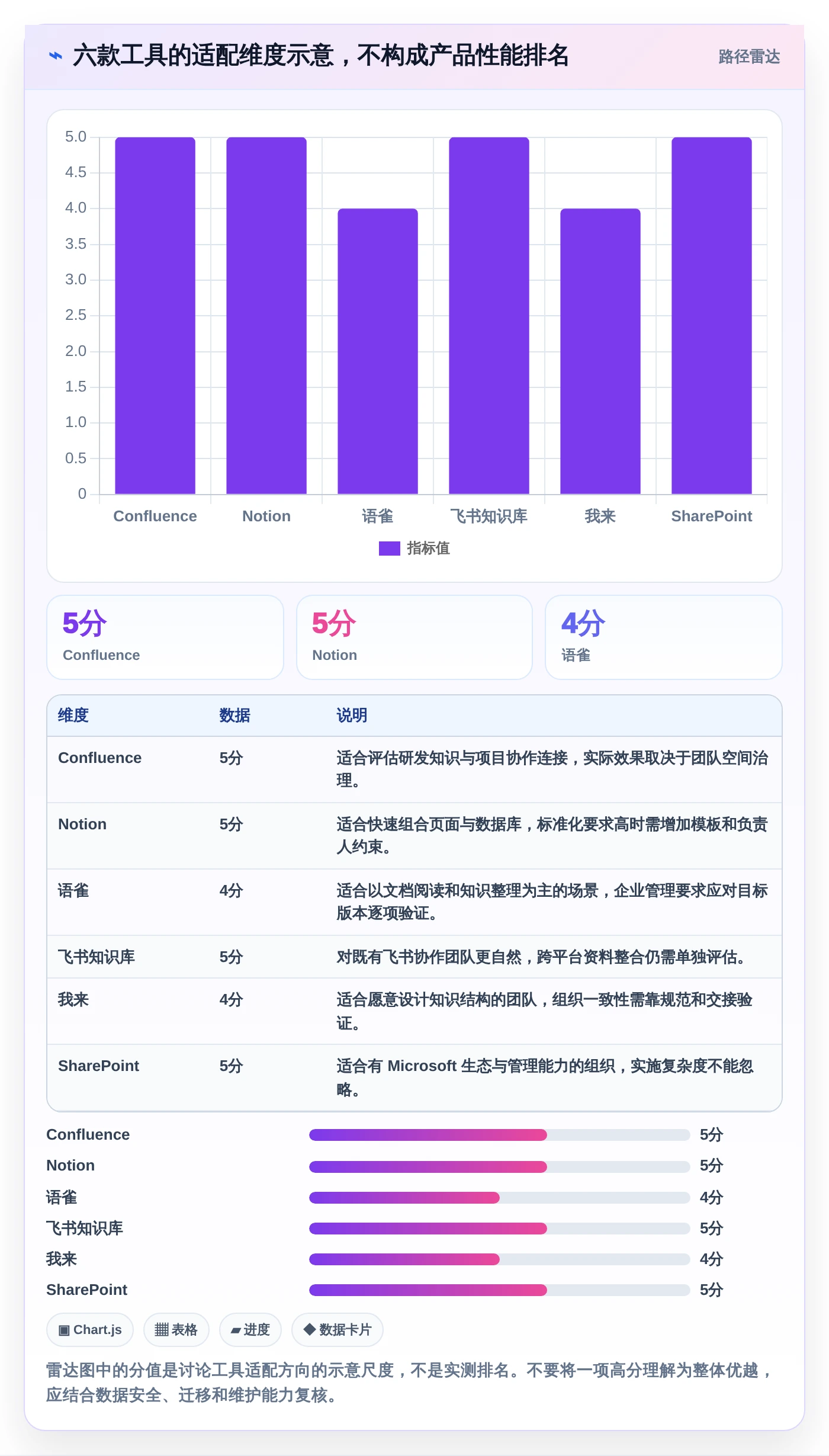The height and width of the screenshot is (1456, 829).
Task: Click the 语雀 progress bar
Action: 499,1198
